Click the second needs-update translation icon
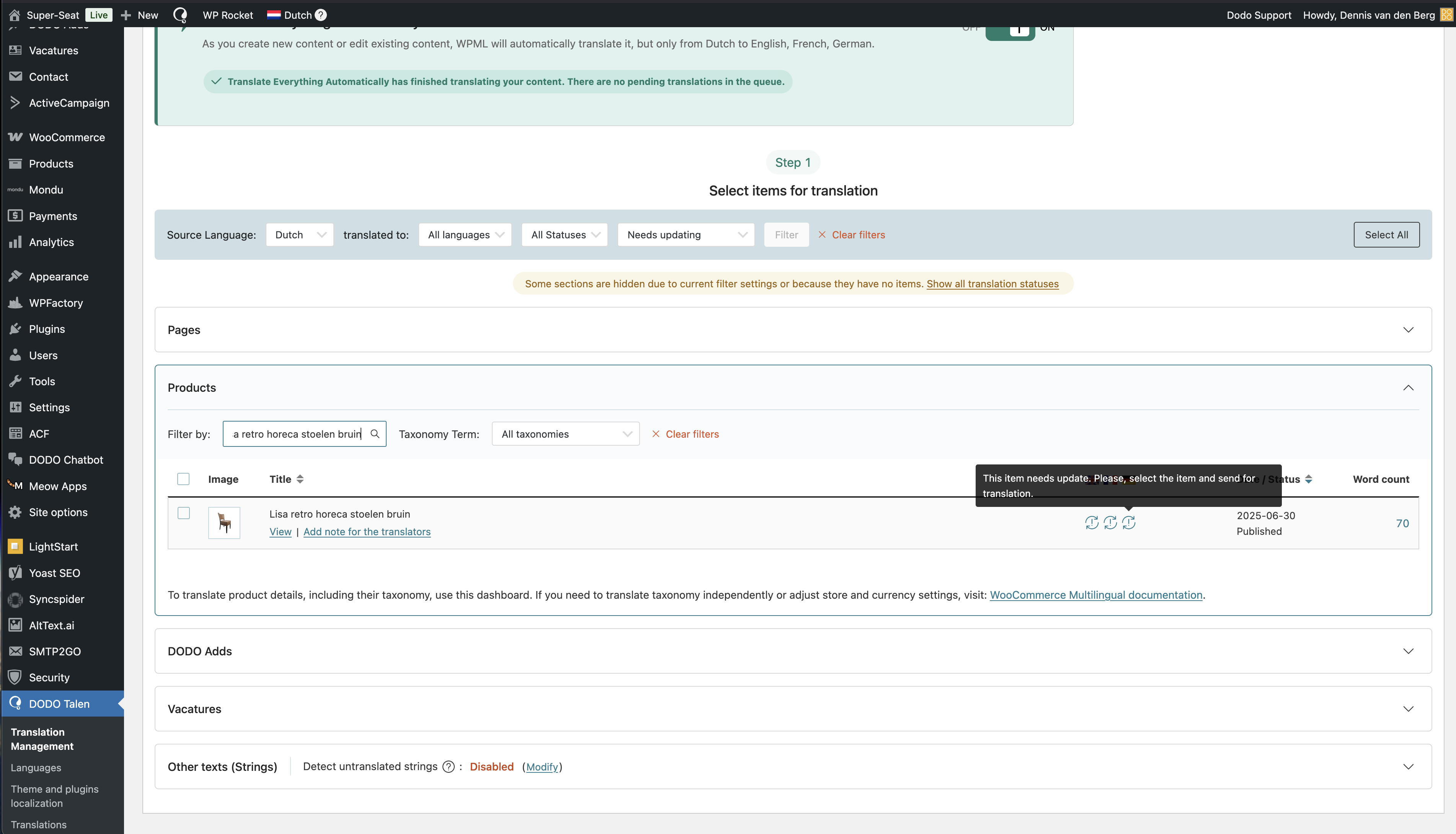The image size is (1456, 834). coord(1110,522)
